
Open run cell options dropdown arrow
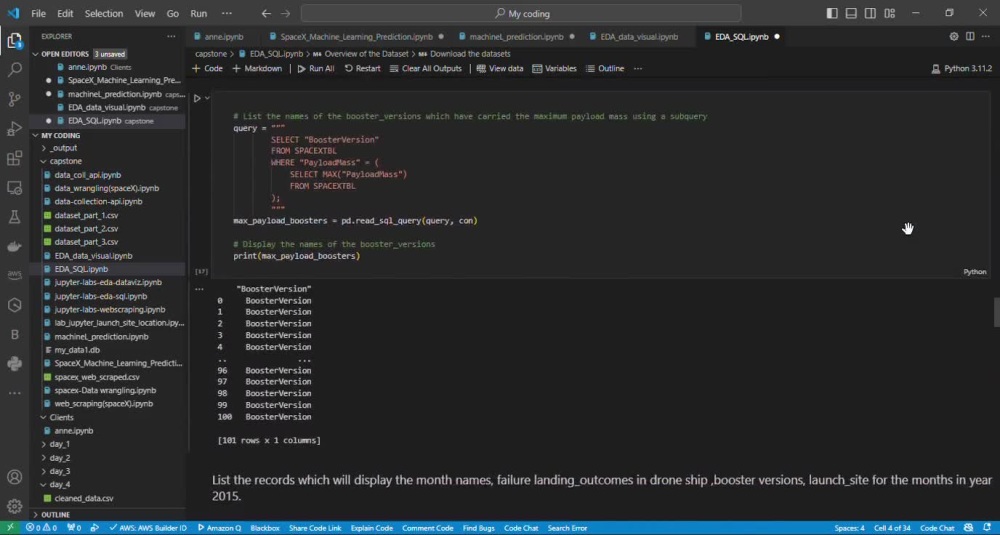(207, 98)
